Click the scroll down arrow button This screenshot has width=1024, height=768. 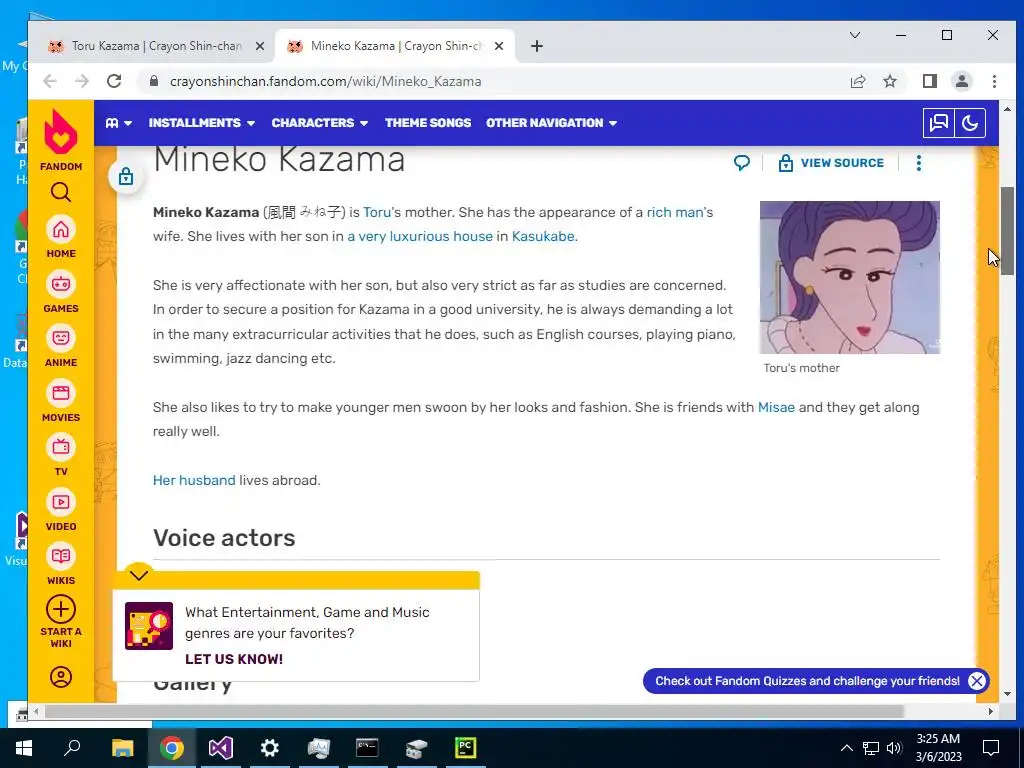(x=1007, y=694)
